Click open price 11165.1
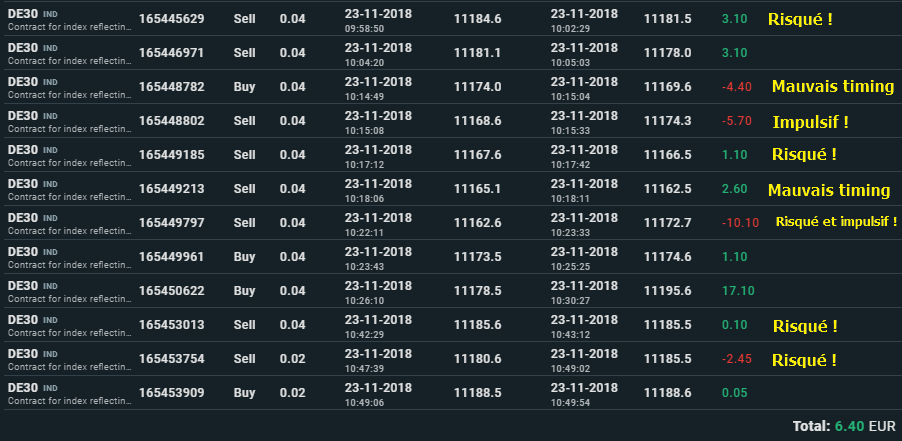 [x=477, y=189]
